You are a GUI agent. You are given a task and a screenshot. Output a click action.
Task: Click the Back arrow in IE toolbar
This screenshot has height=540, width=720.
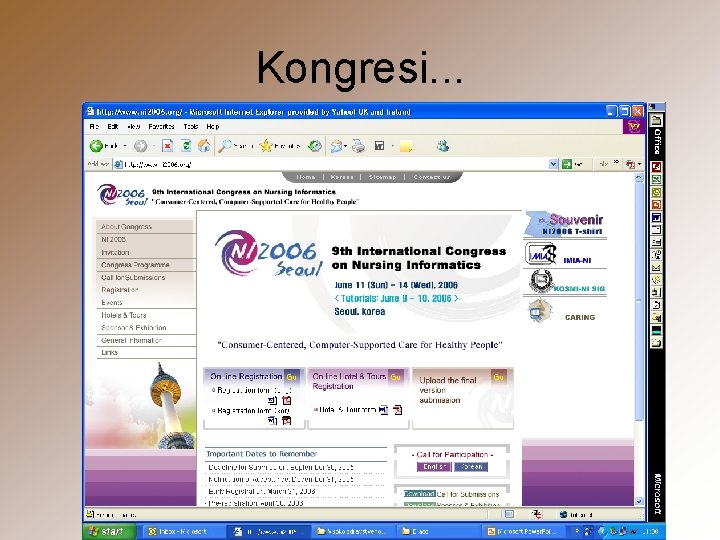click(96, 146)
